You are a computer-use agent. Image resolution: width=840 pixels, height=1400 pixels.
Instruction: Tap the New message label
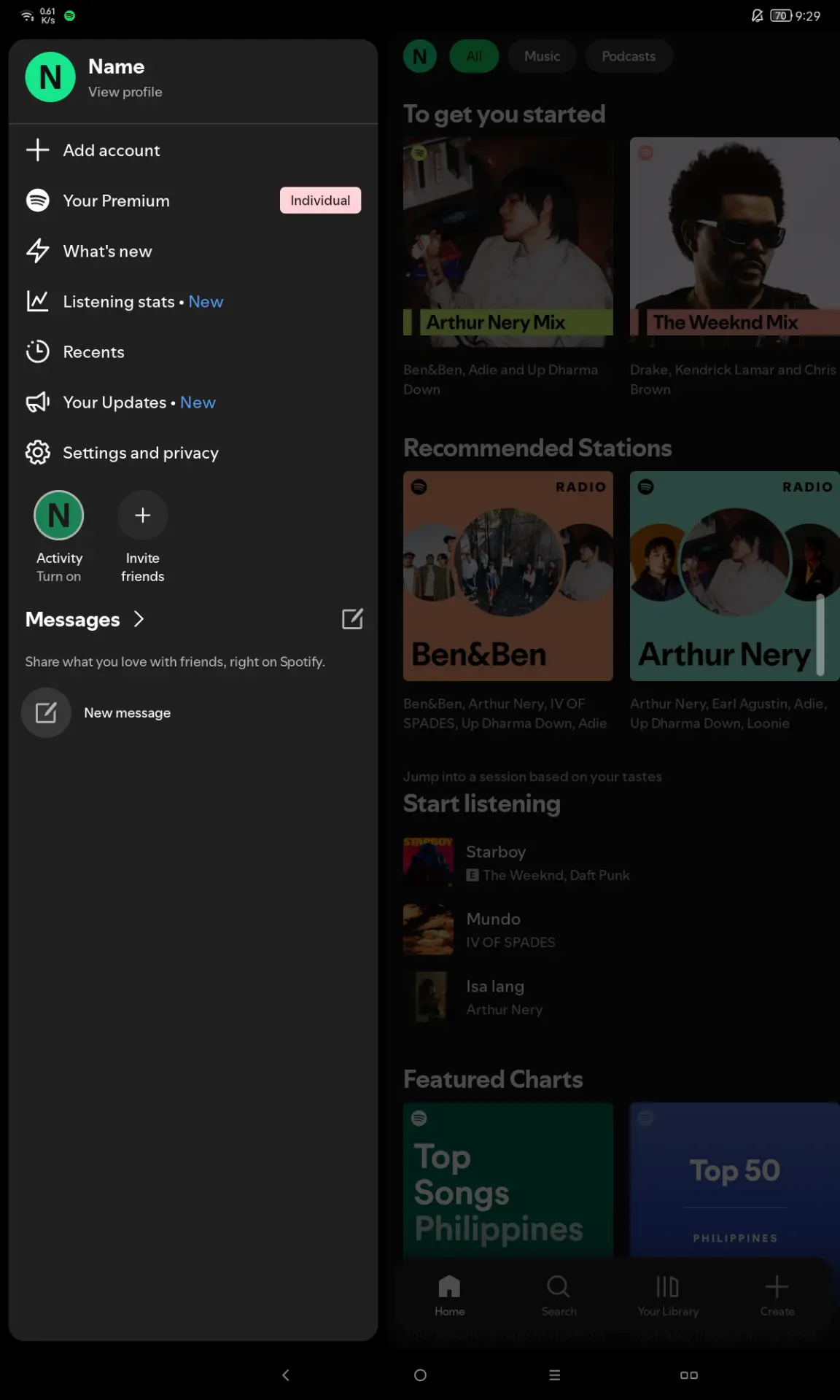pyautogui.click(x=128, y=713)
